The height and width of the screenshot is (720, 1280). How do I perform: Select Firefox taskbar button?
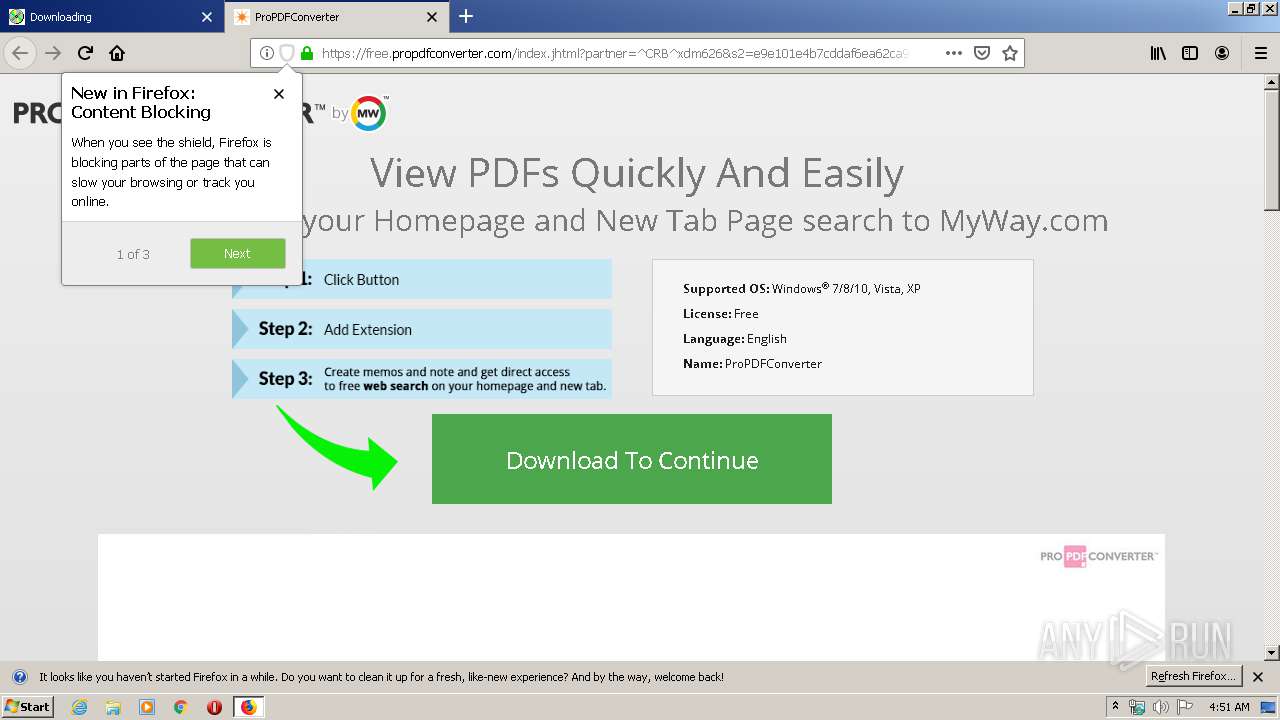click(248, 707)
